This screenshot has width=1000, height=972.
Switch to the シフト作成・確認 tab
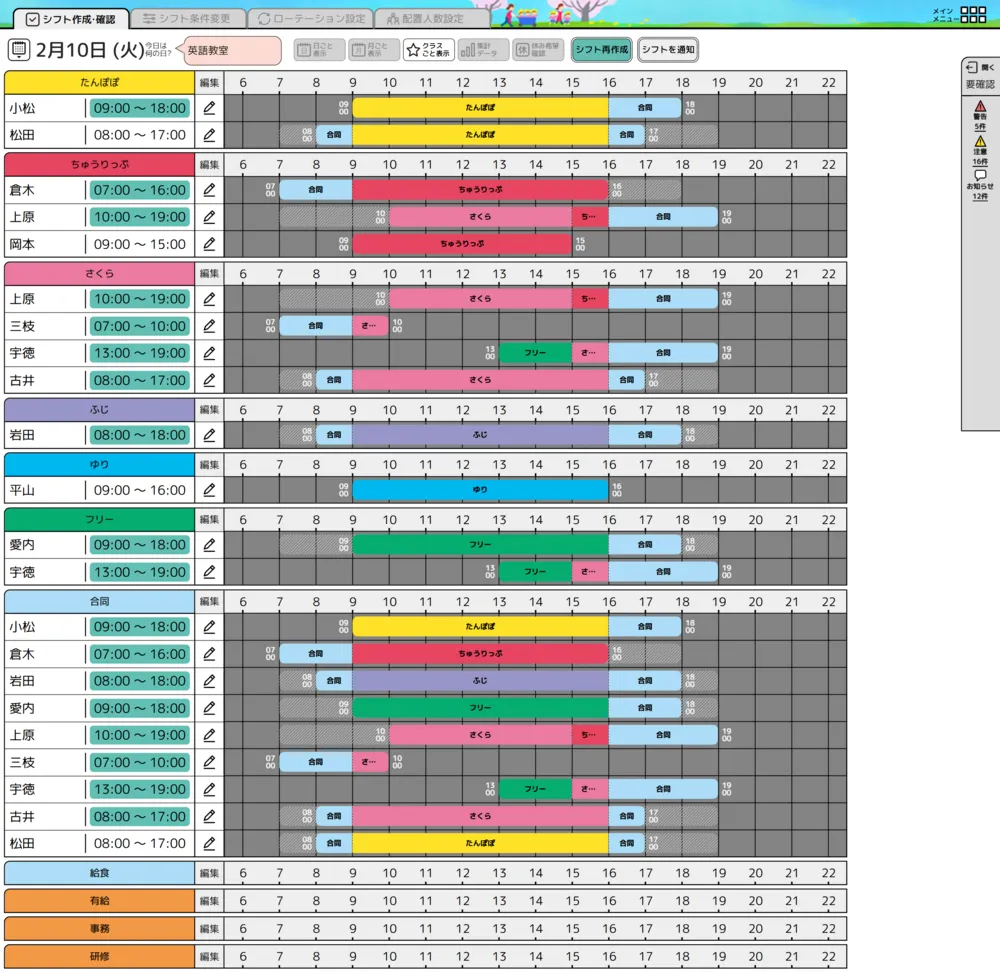pyautogui.click(x=71, y=19)
